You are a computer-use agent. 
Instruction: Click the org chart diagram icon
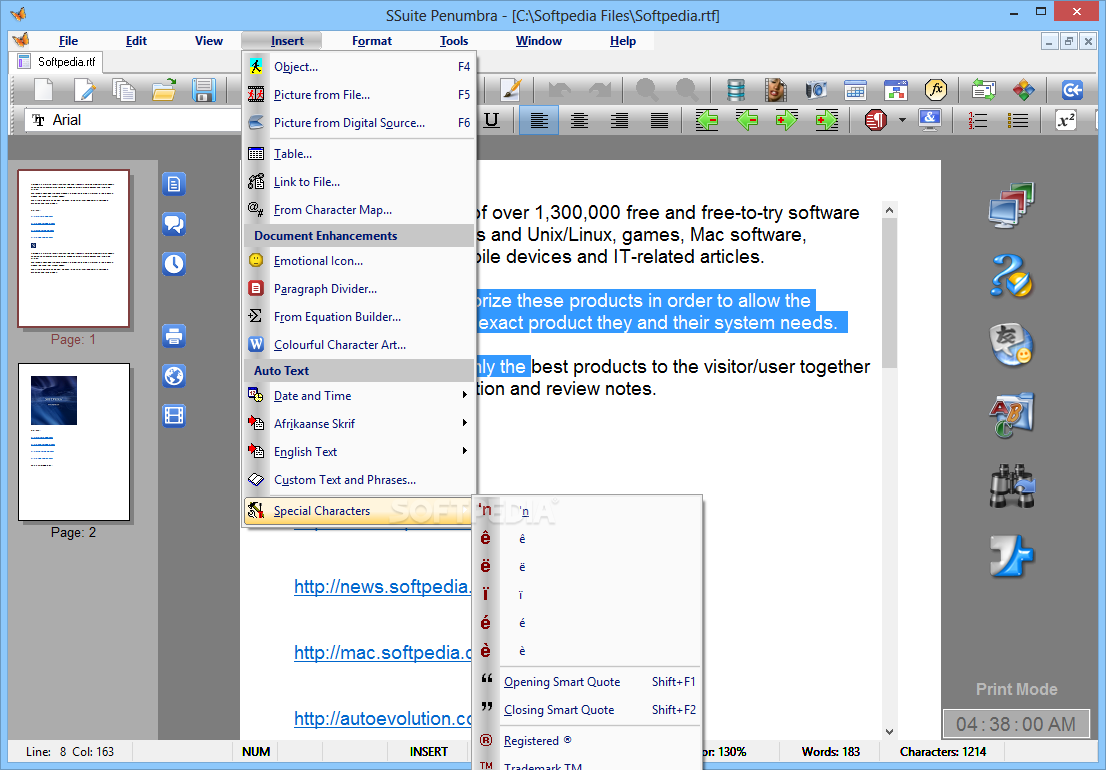[896, 90]
